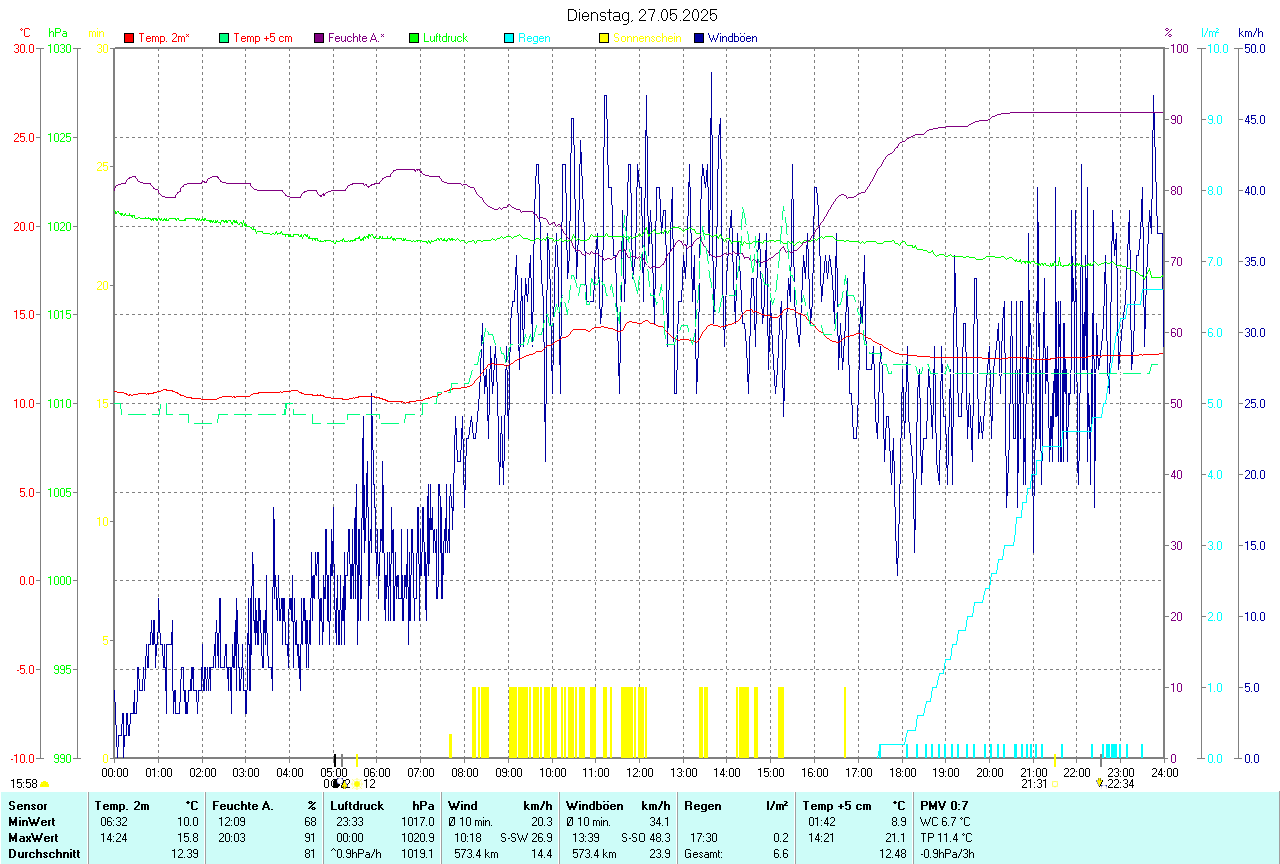This screenshot has height=864, width=1280.
Task: Click the 12.39 average temperature value
Action: click(x=186, y=853)
